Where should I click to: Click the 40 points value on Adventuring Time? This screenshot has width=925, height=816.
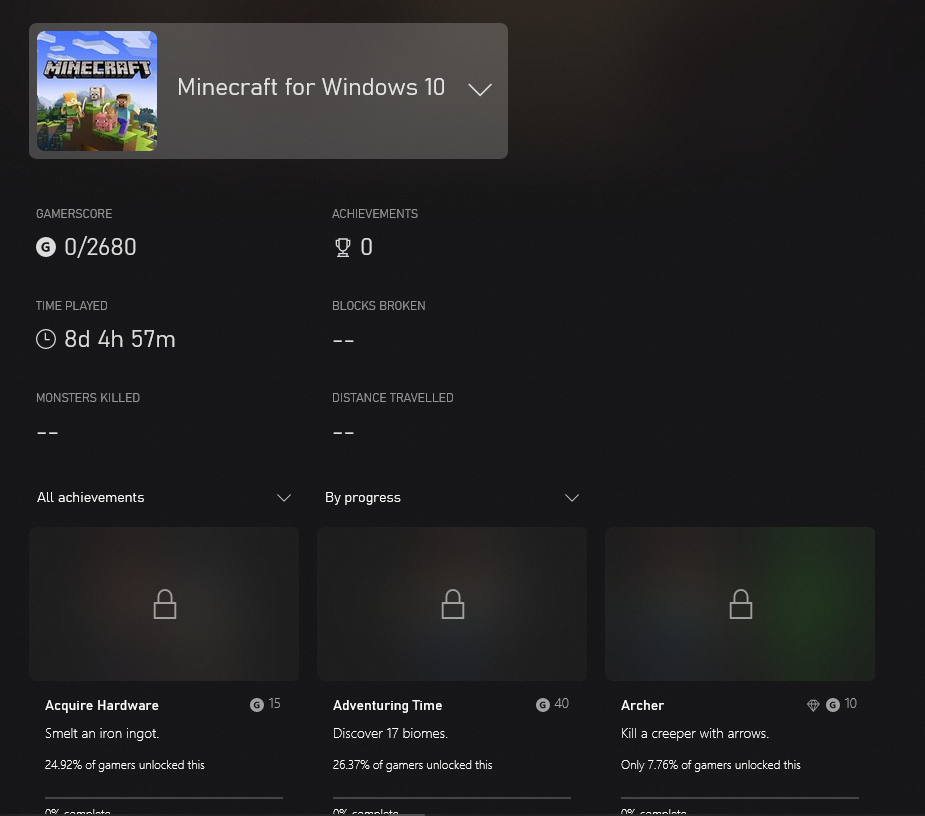[562, 704]
